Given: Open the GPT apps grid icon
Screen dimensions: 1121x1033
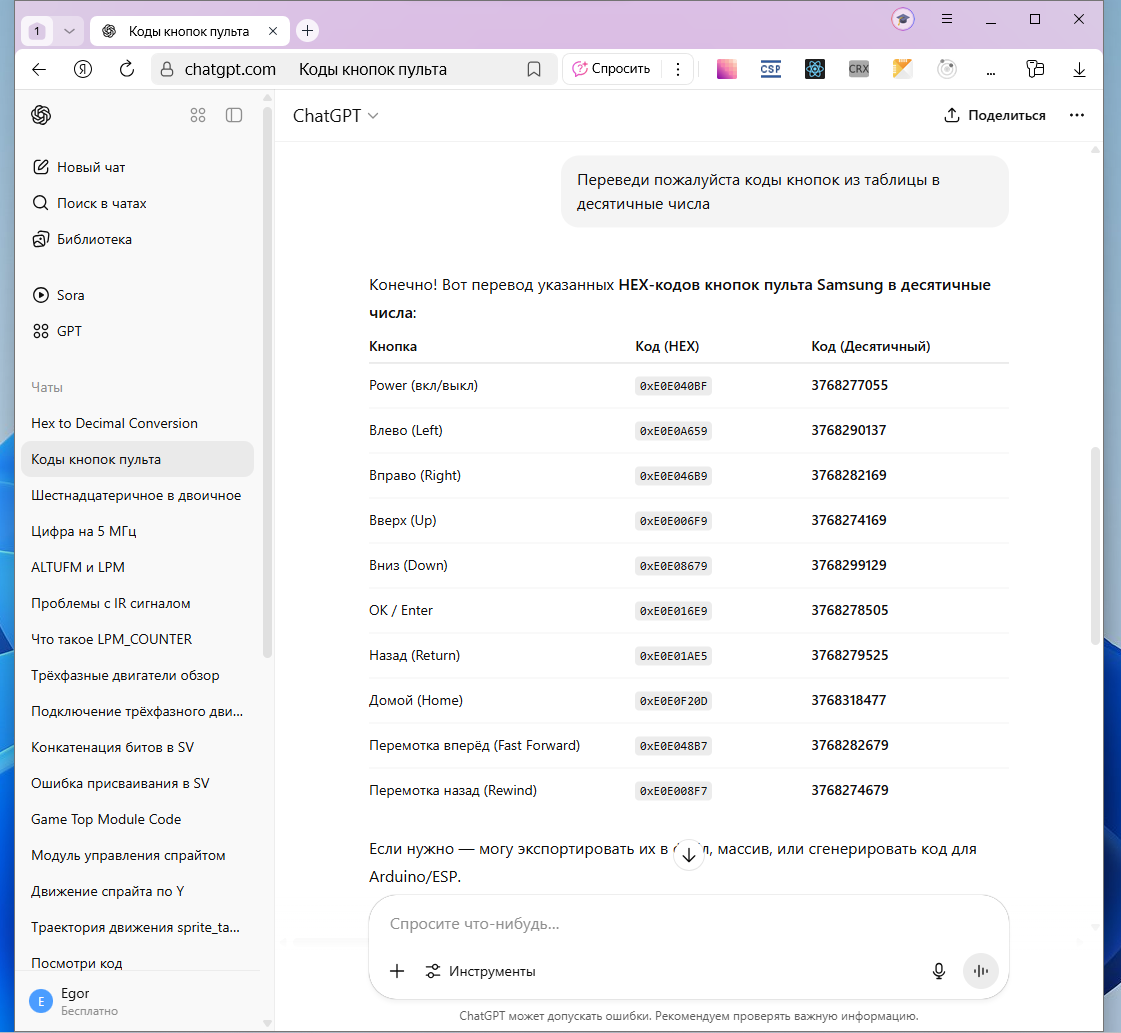Looking at the screenshot, I should pos(198,115).
